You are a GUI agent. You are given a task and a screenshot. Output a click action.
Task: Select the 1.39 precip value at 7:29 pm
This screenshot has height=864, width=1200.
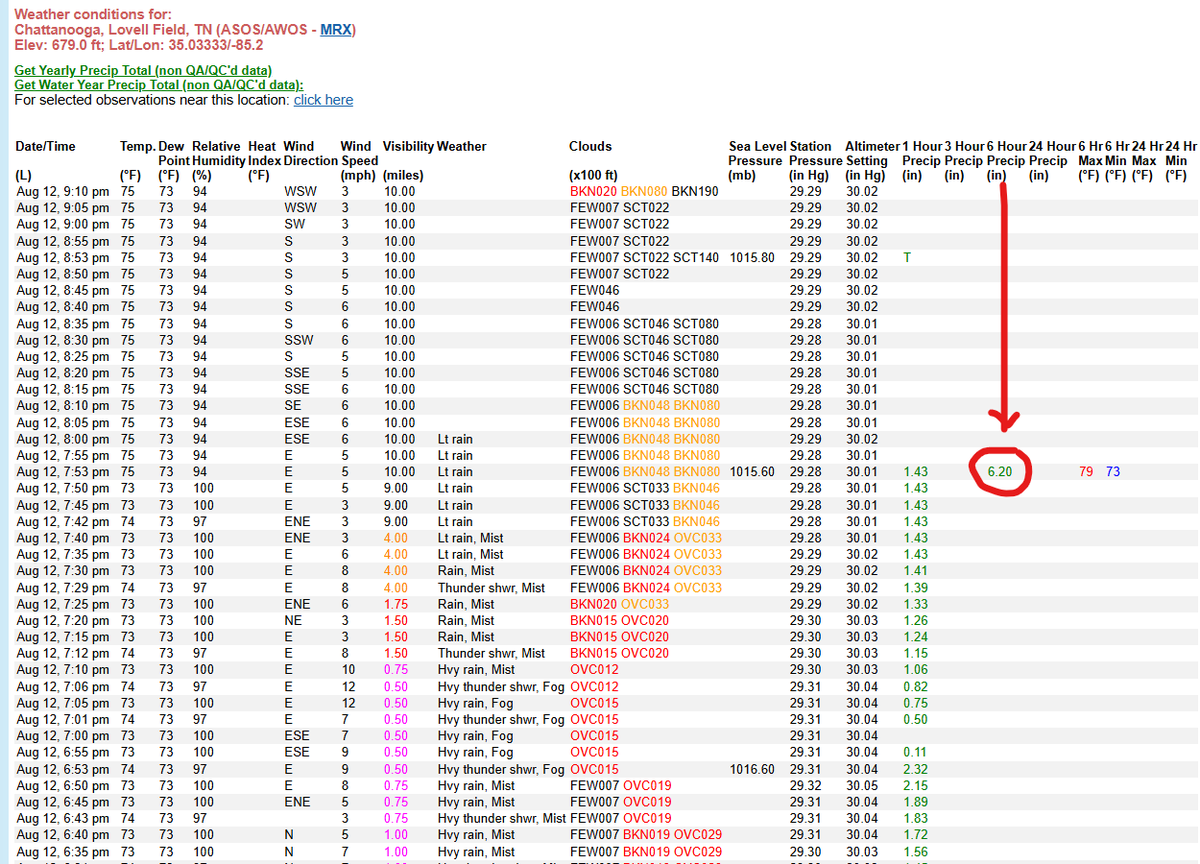click(x=915, y=587)
